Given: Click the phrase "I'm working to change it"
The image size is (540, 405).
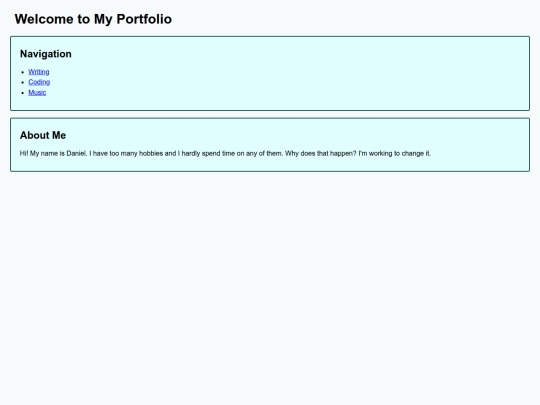Looking at the screenshot, I should click(x=394, y=154).
